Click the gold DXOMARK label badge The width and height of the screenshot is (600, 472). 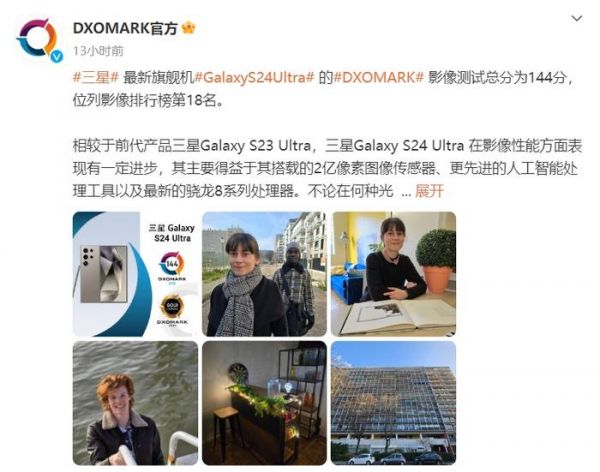(172, 307)
